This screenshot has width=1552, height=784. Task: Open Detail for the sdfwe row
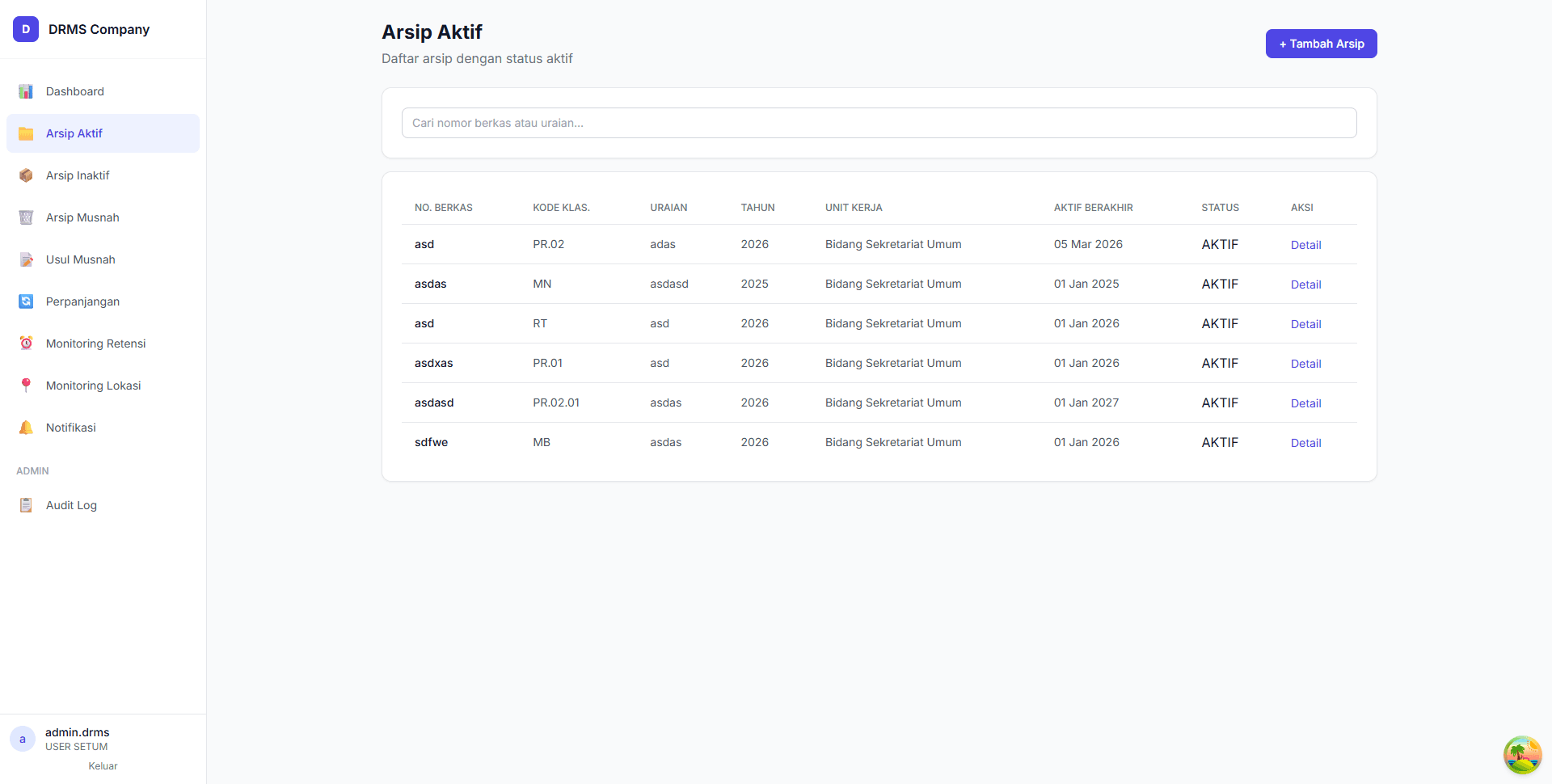coord(1305,443)
